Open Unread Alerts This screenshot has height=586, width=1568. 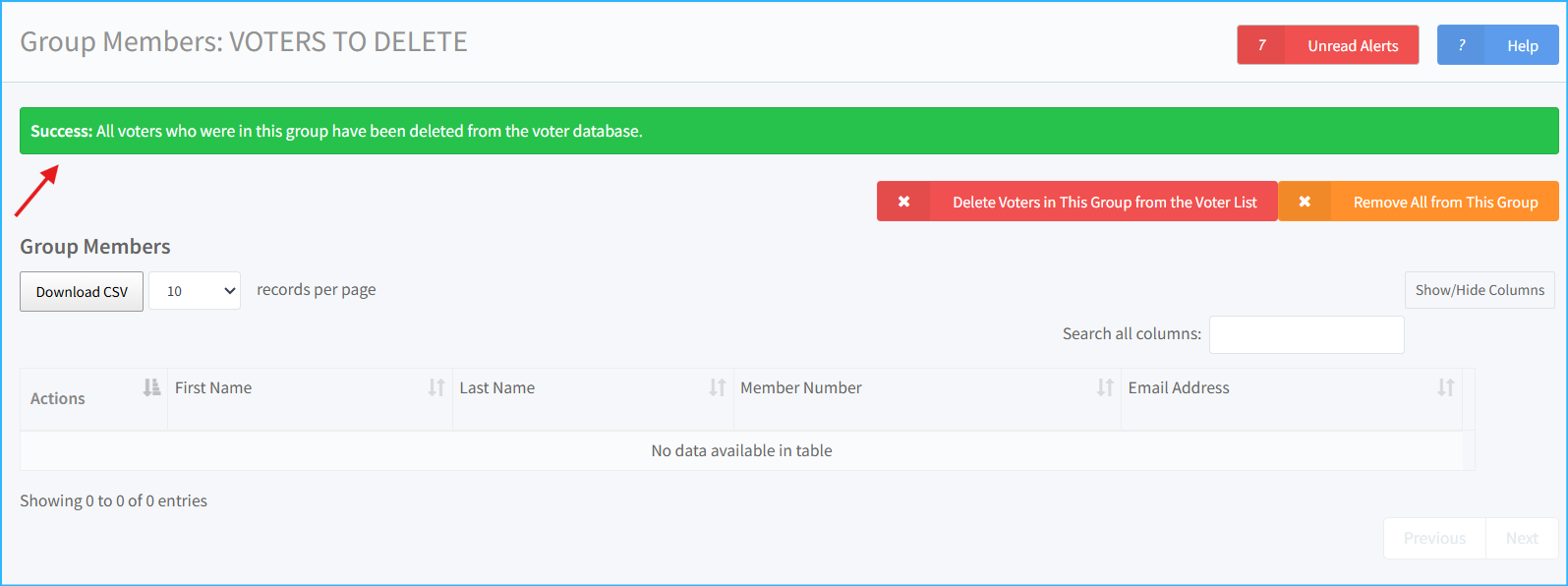point(1352,45)
